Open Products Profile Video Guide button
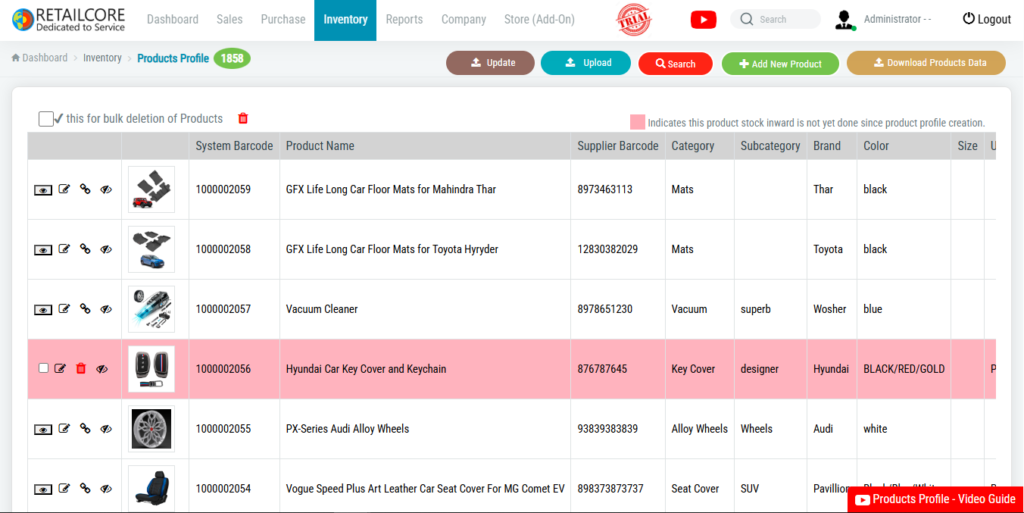Screen dimensions: 1024x513 [x=935, y=499]
